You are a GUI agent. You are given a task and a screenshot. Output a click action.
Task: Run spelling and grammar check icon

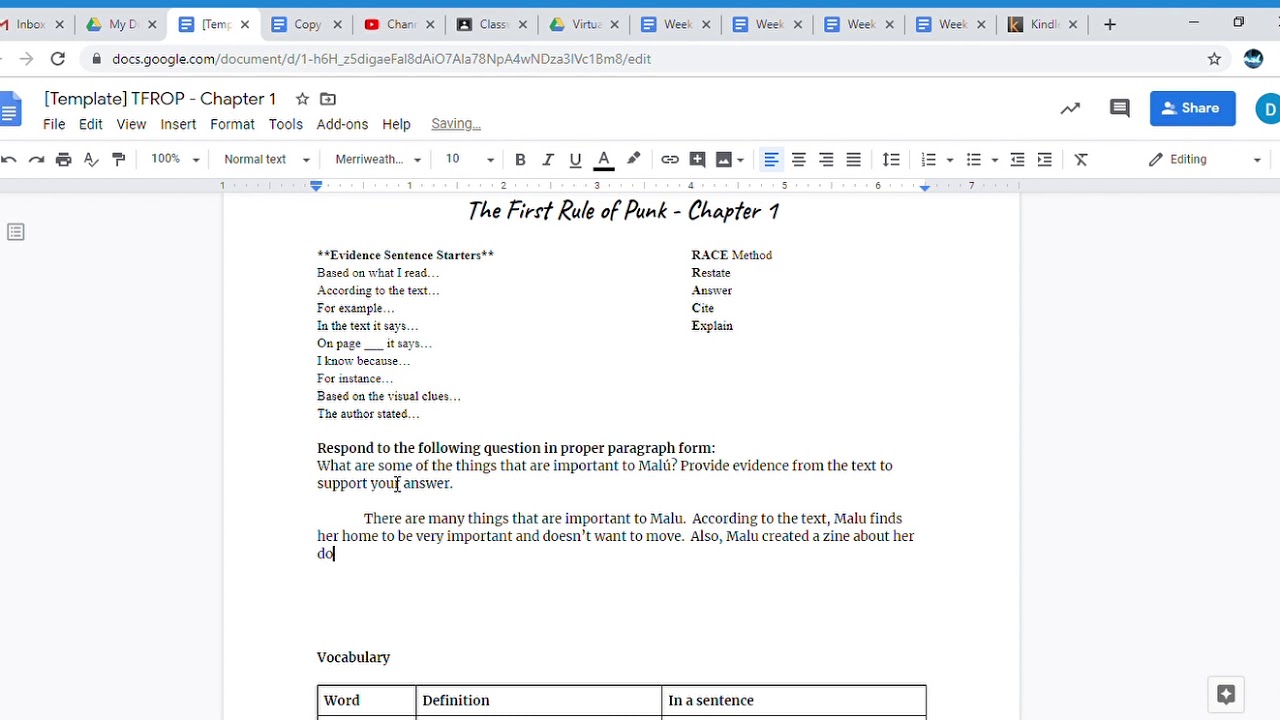pyautogui.click(x=91, y=159)
